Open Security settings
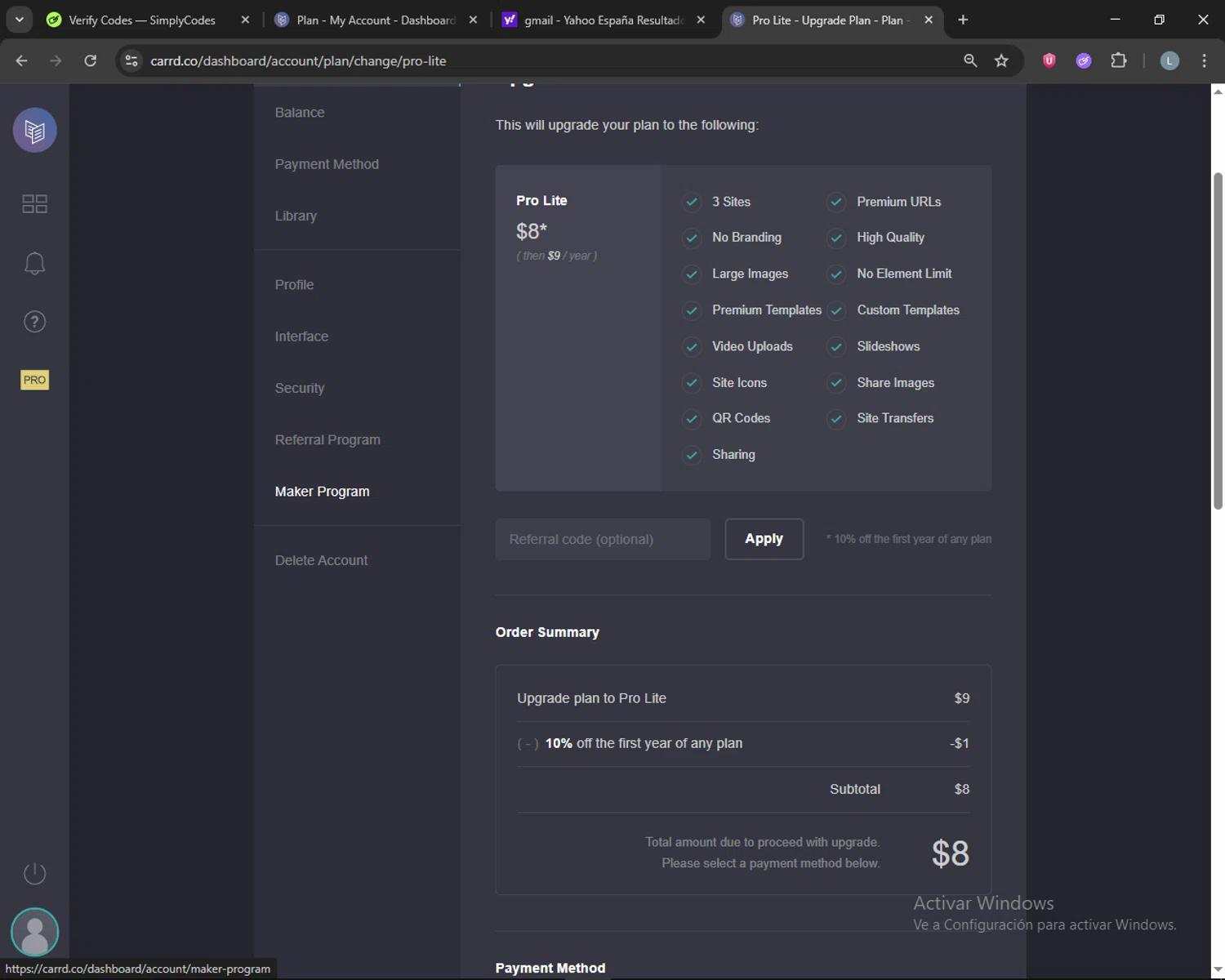 coord(300,388)
